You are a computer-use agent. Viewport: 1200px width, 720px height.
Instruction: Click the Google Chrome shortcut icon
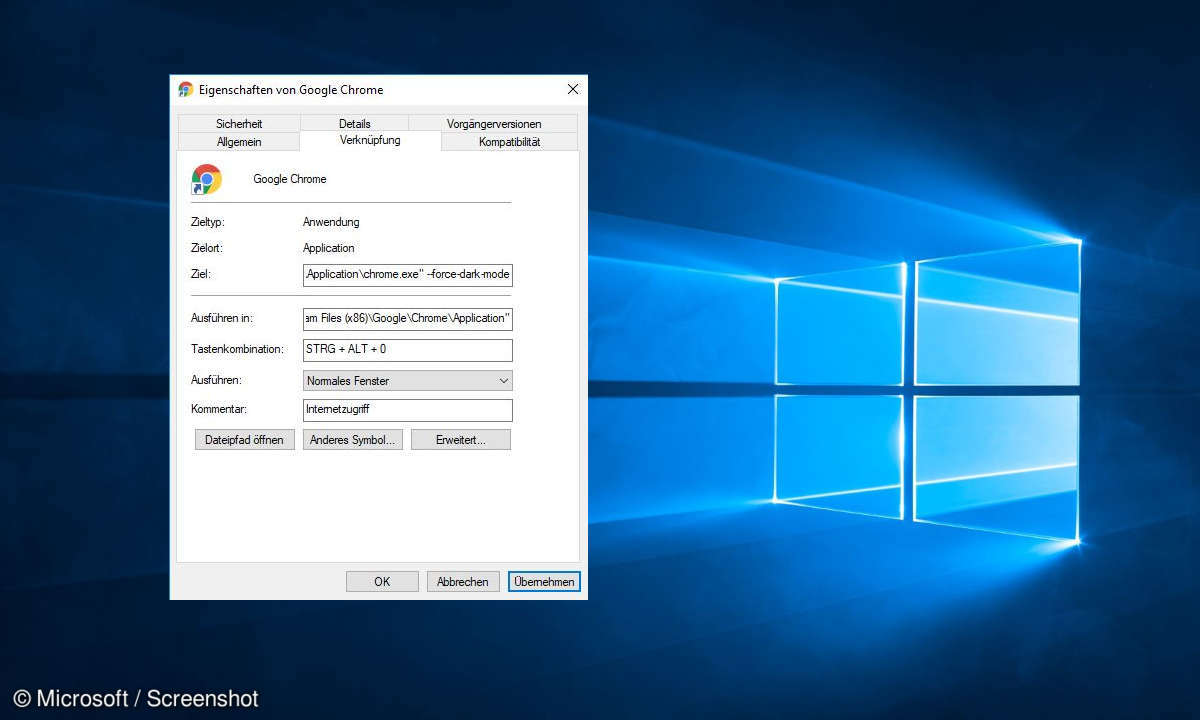pos(207,179)
